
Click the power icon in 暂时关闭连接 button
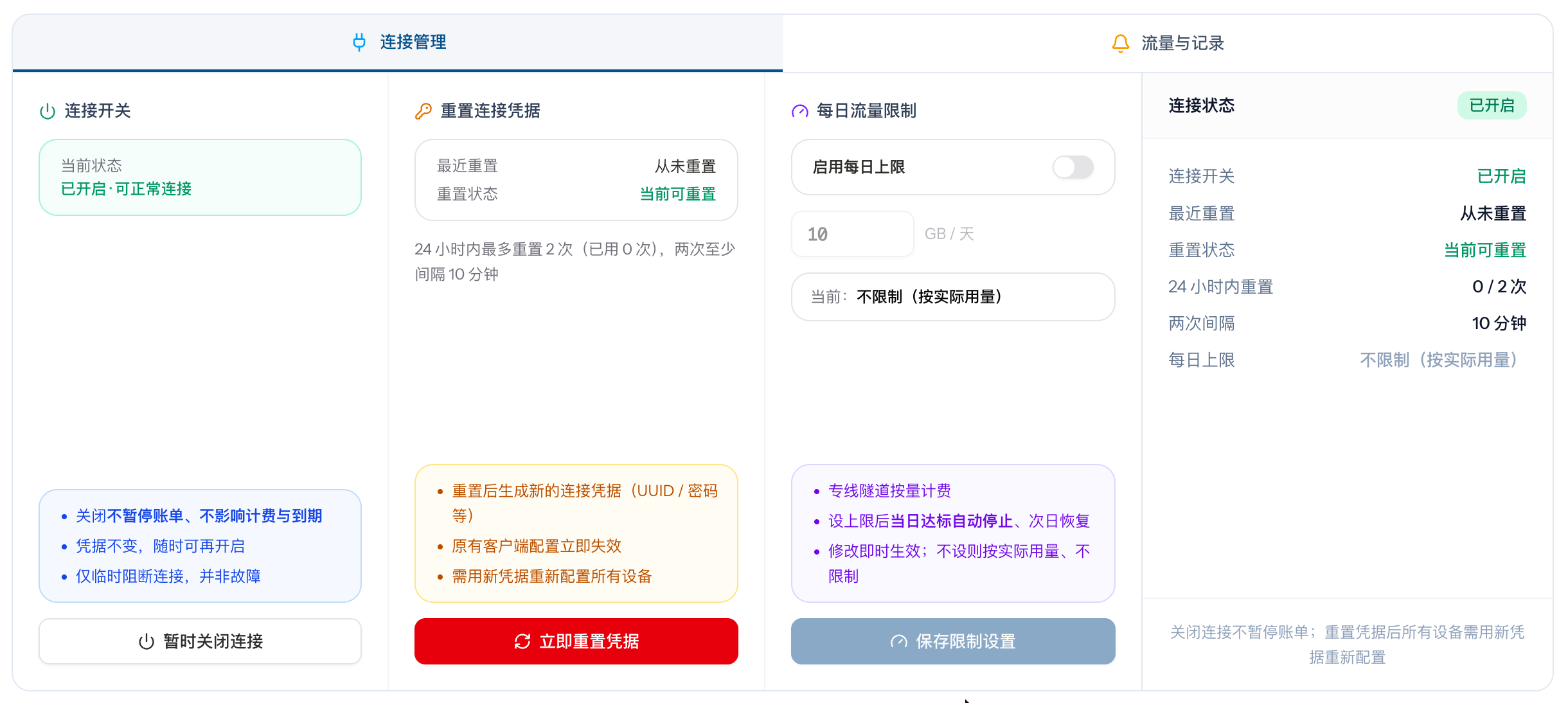[x=146, y=641]
